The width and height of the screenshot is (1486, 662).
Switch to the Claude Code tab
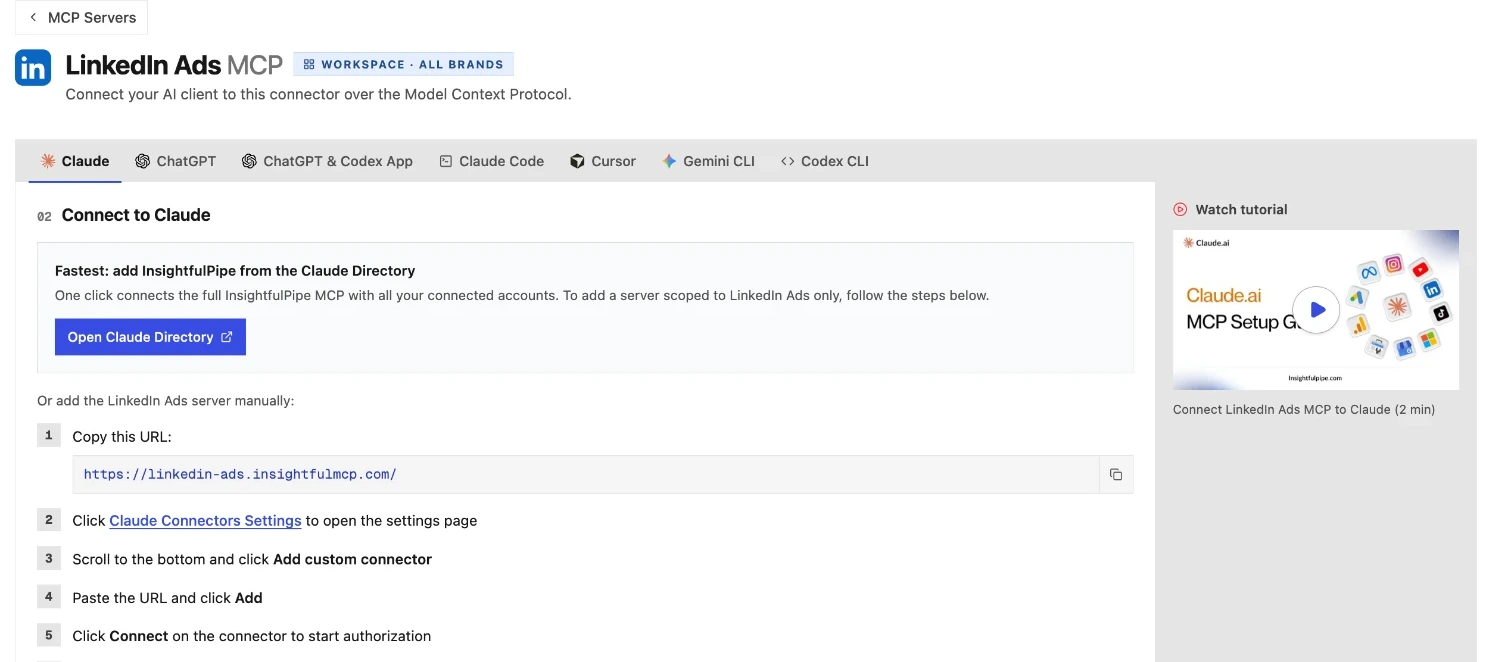[491, 161]
